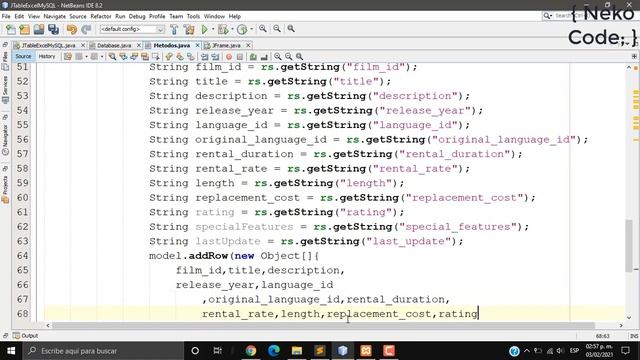
Task: Redo the last undone edit
Action: (x=86, y=29)
